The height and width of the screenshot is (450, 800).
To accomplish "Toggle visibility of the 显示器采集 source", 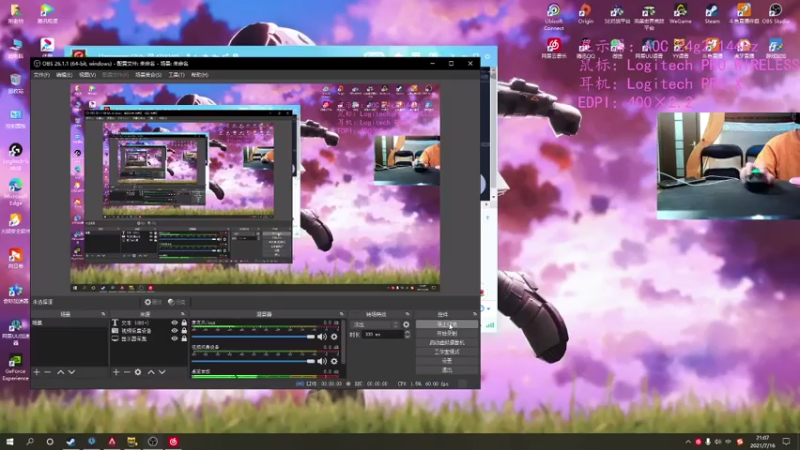I will tap(174, 338).
